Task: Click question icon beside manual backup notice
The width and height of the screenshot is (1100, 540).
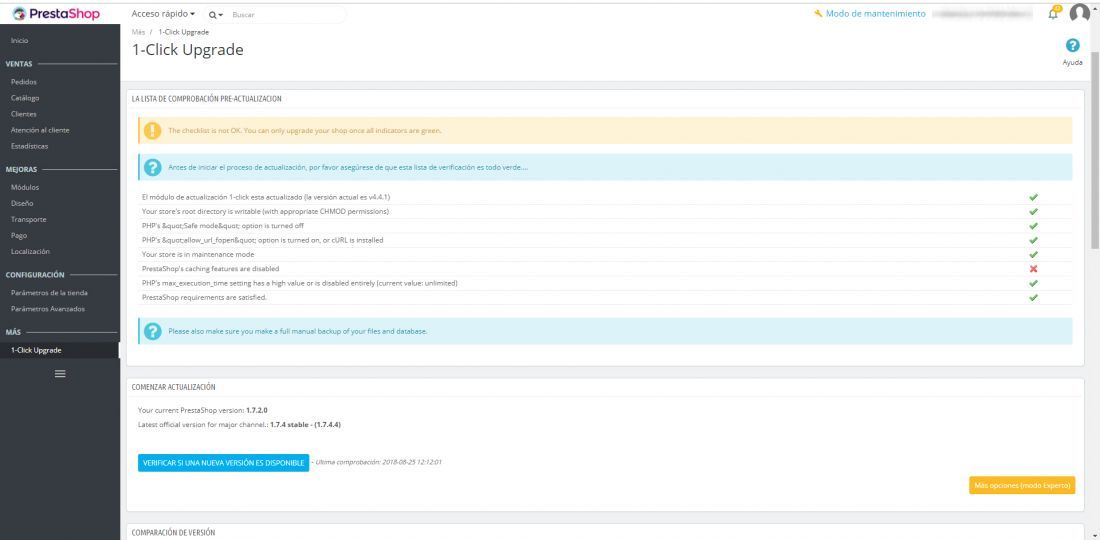Action: pos(152,331)
